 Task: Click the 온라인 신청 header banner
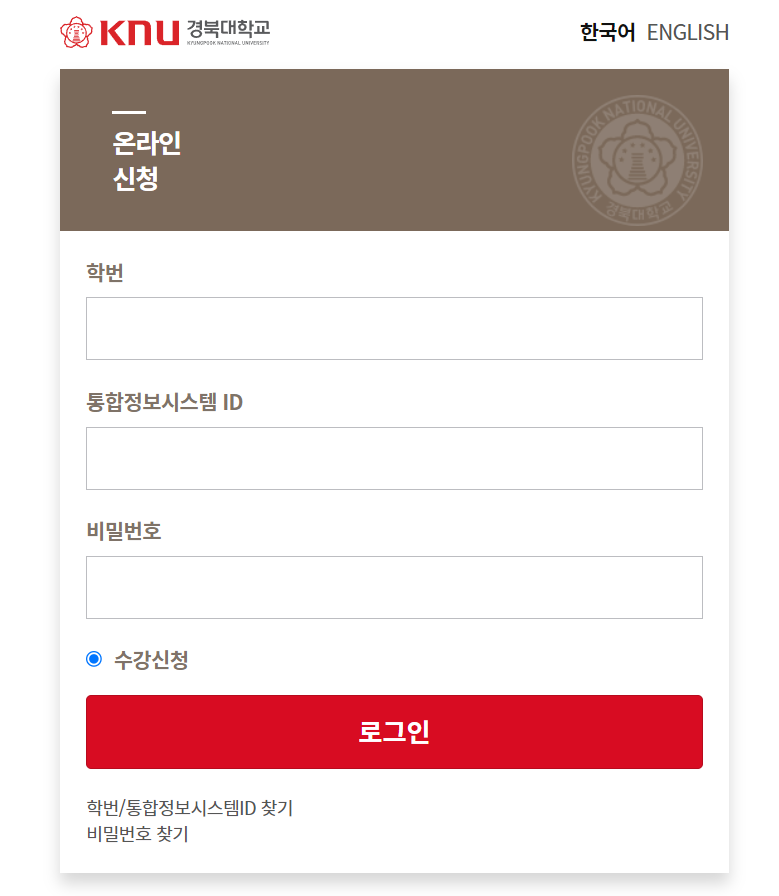click(x=394, y=149)
